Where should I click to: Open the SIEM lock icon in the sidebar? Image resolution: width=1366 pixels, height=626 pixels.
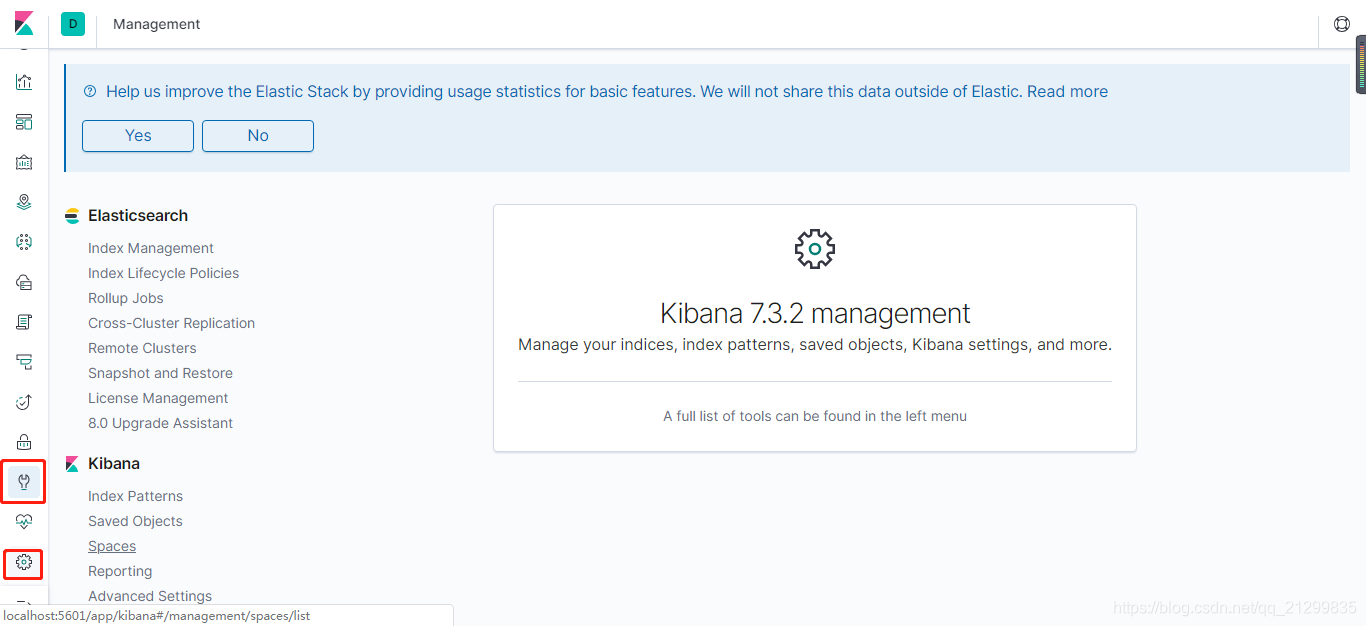[24, 442]
